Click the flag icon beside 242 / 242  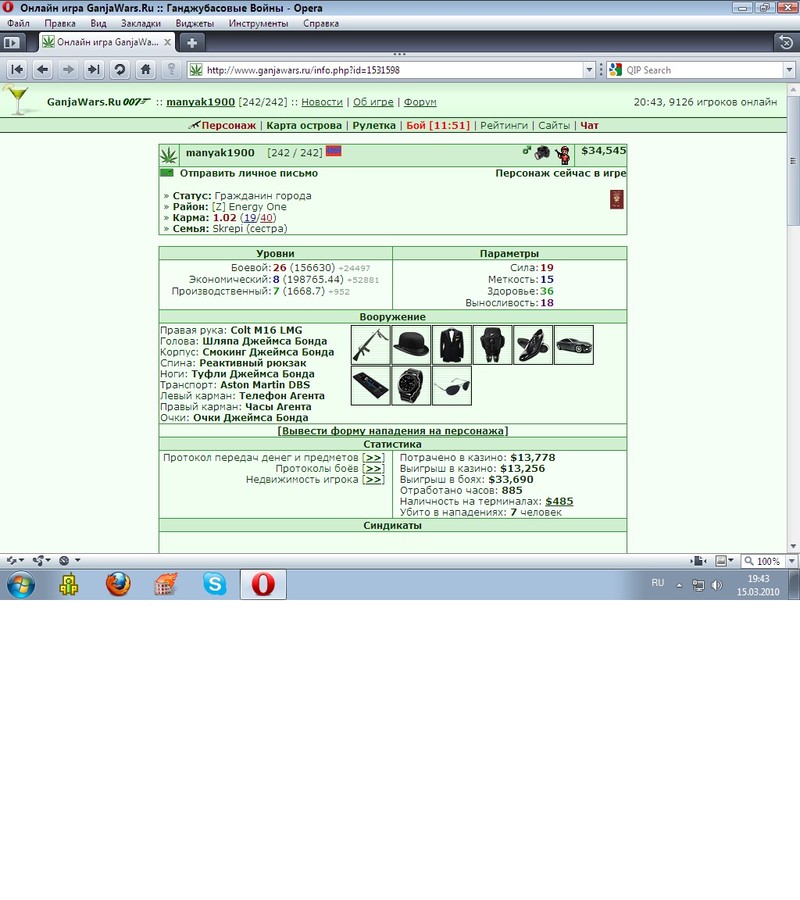click(x=333, y=151)
